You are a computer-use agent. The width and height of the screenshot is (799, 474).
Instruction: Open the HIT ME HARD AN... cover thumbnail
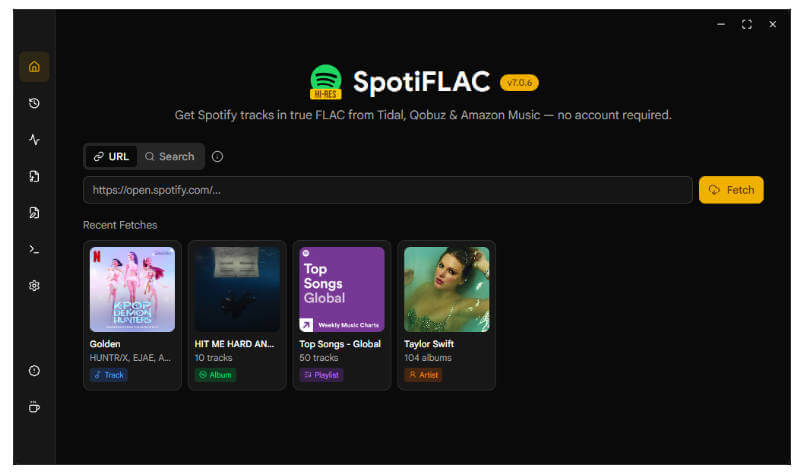point(237,289)
